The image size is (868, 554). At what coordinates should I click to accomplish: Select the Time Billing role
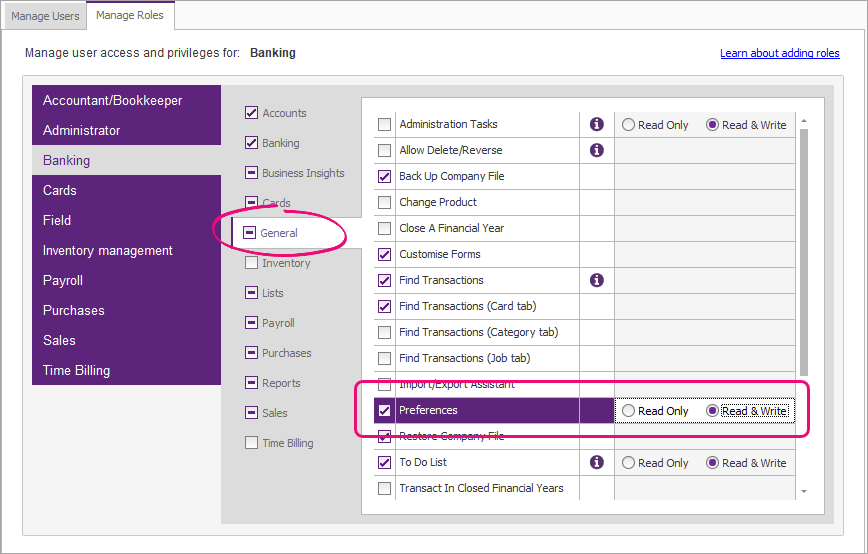click(126, 370)
